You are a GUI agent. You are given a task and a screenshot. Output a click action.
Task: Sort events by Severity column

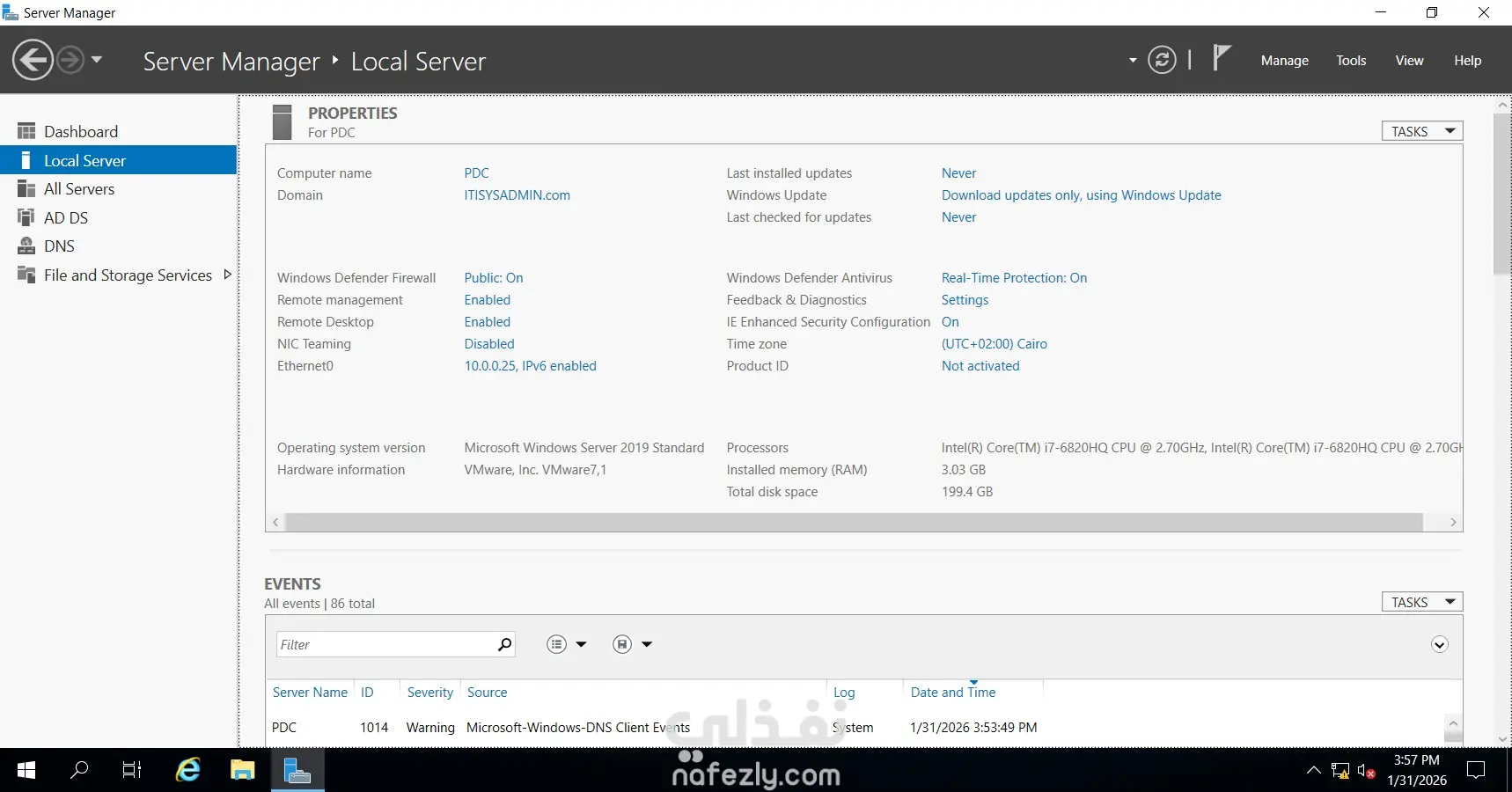[429, 693]
